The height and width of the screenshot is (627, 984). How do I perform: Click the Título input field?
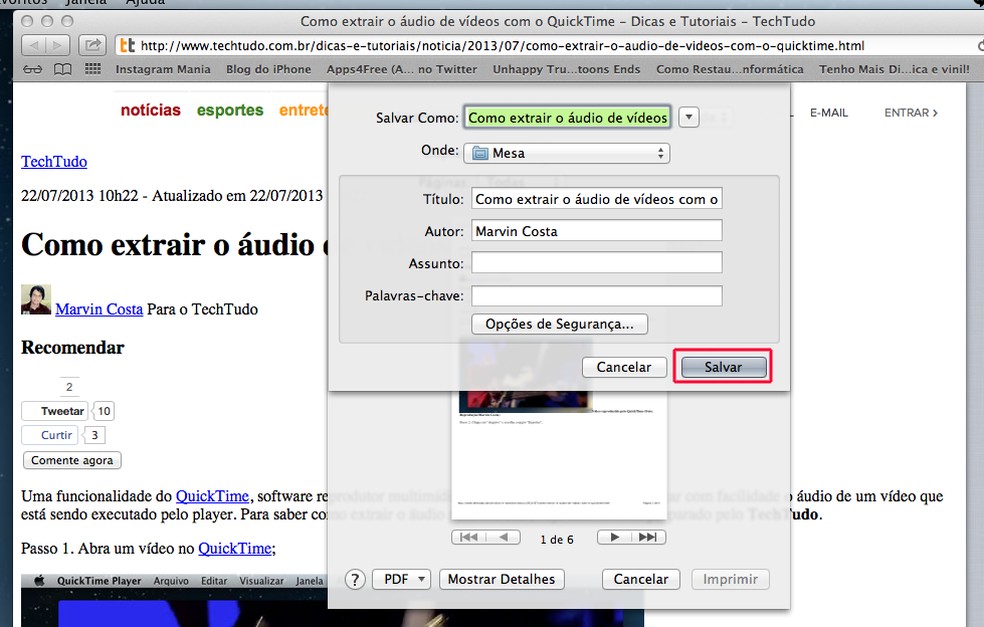(x=597, y=199)
